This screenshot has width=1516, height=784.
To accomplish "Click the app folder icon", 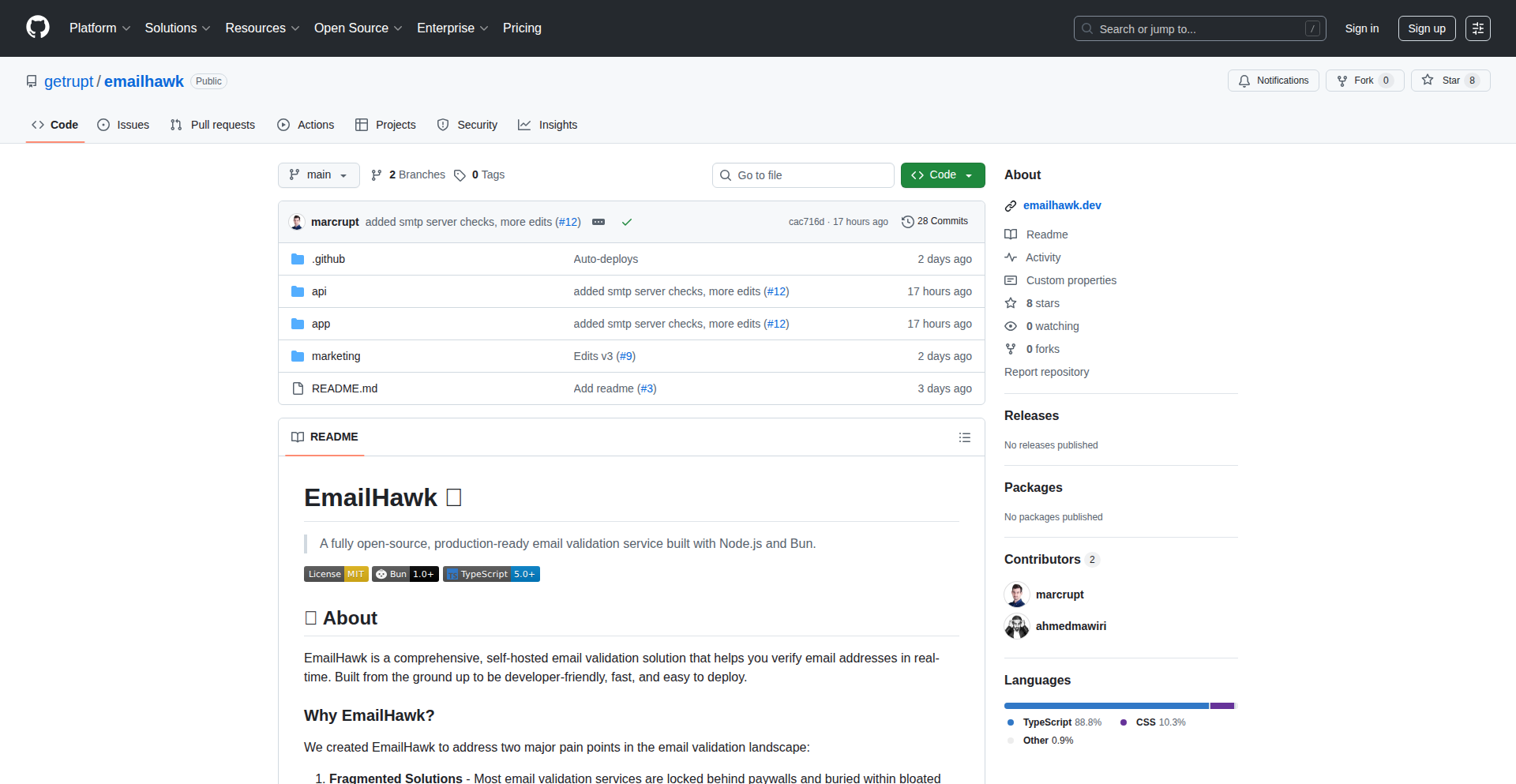I will point(298,324).
